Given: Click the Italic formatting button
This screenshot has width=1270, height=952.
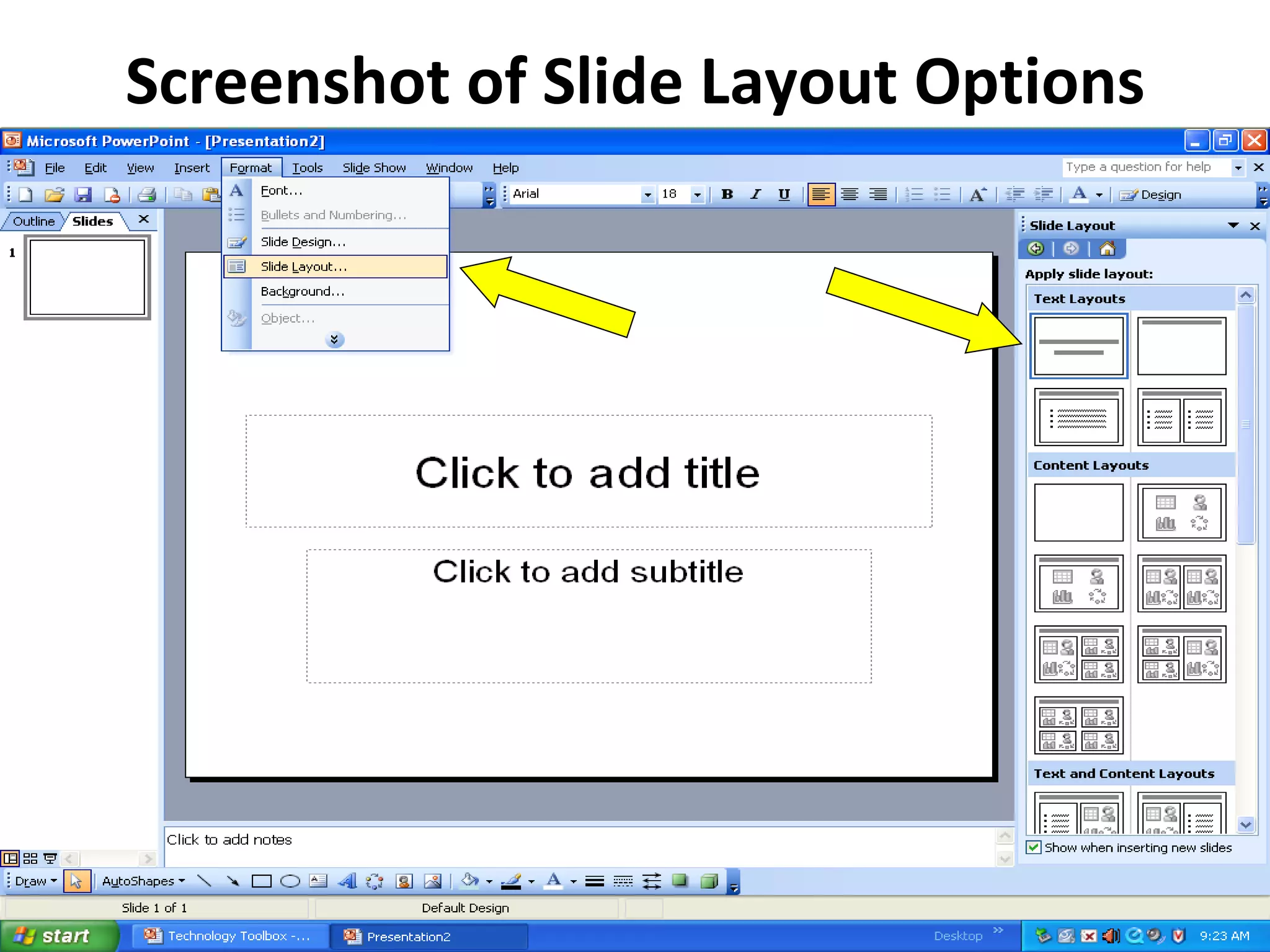Looking at the screenshot, I should 755,194.
